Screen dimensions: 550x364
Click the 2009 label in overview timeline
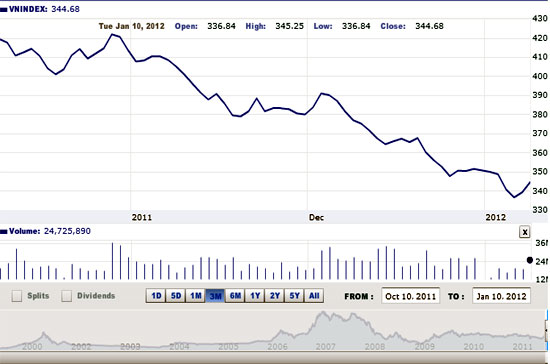point(424,346)
